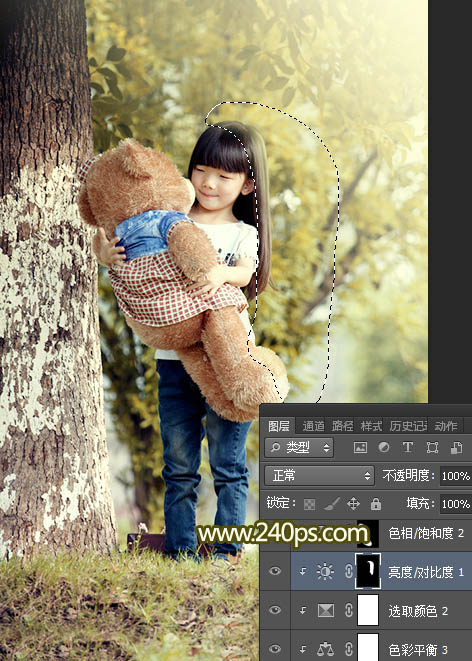Switch to the 路径 tab
This screenshot has height=661, width=472.
tap(342, 426)
